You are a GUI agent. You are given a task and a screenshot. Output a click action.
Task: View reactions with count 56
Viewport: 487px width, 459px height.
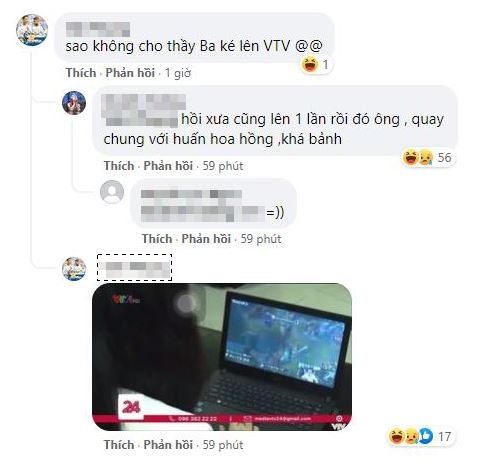point(428,157)
